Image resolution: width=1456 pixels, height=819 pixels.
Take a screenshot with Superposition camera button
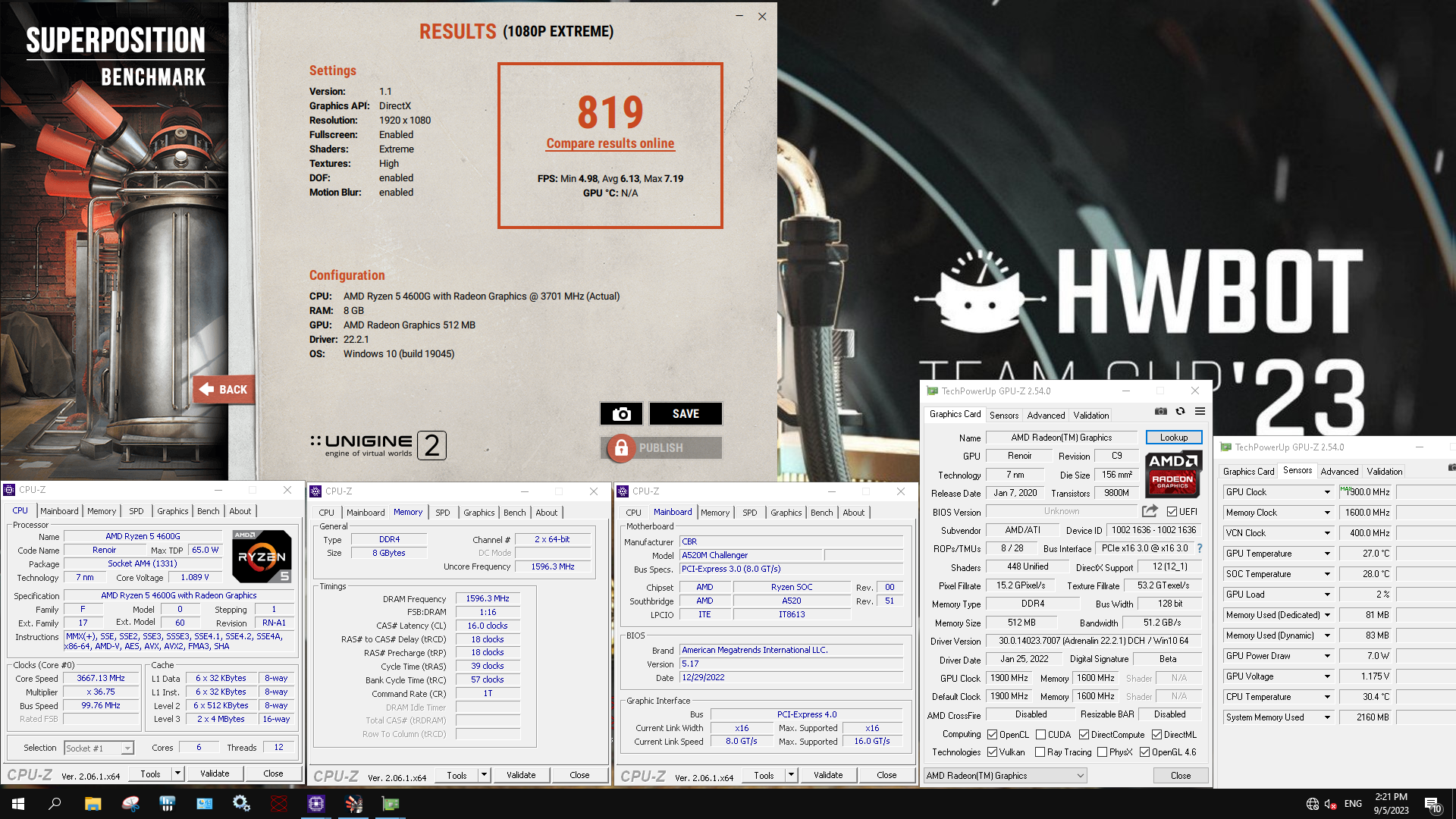pos(621,414)
